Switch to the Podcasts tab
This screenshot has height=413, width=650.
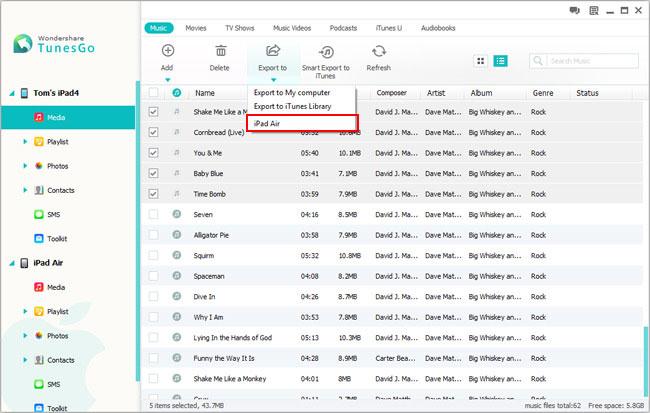click(x=343, y=28)
